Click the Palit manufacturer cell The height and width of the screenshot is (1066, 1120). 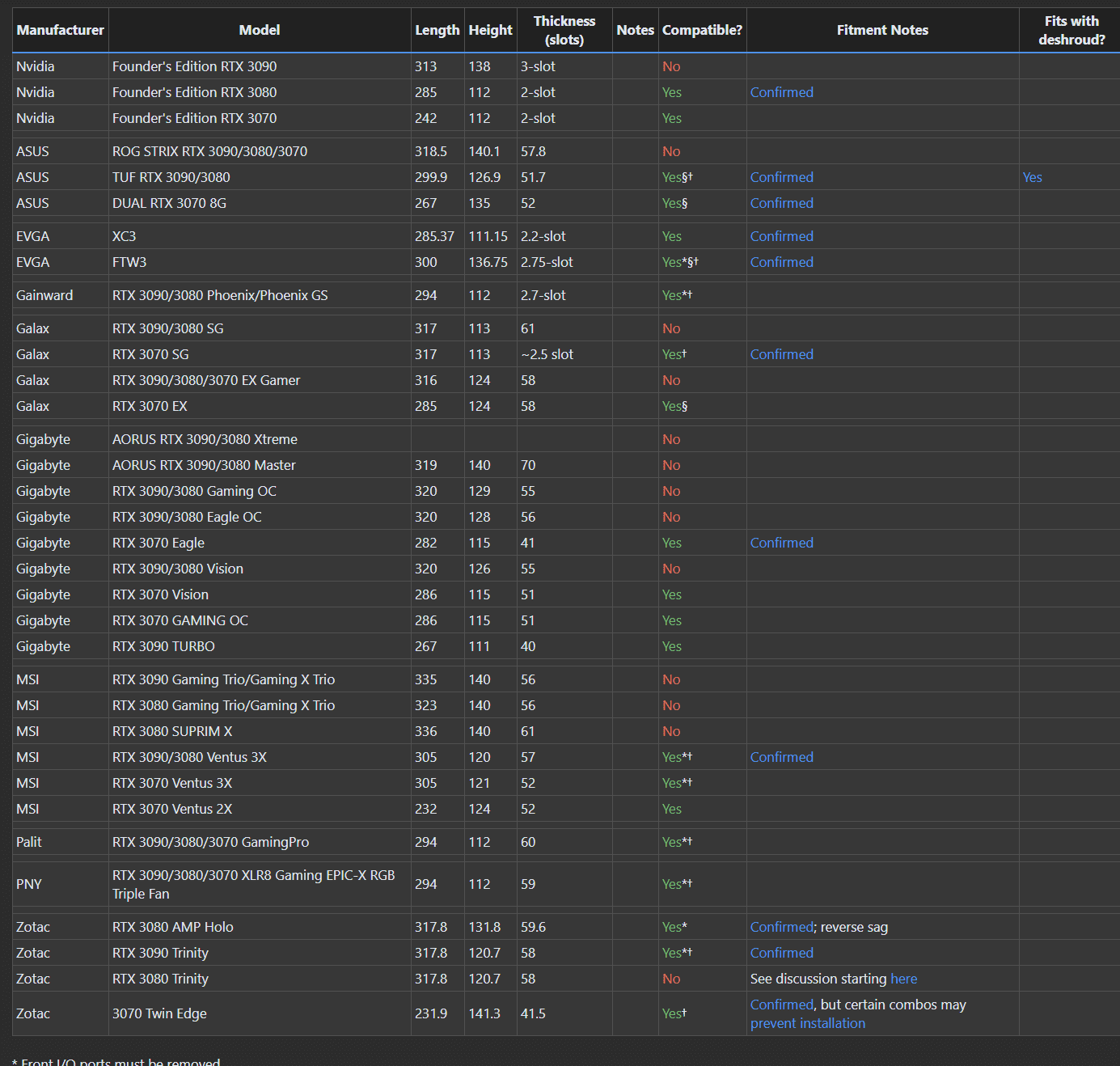point(61,842)
